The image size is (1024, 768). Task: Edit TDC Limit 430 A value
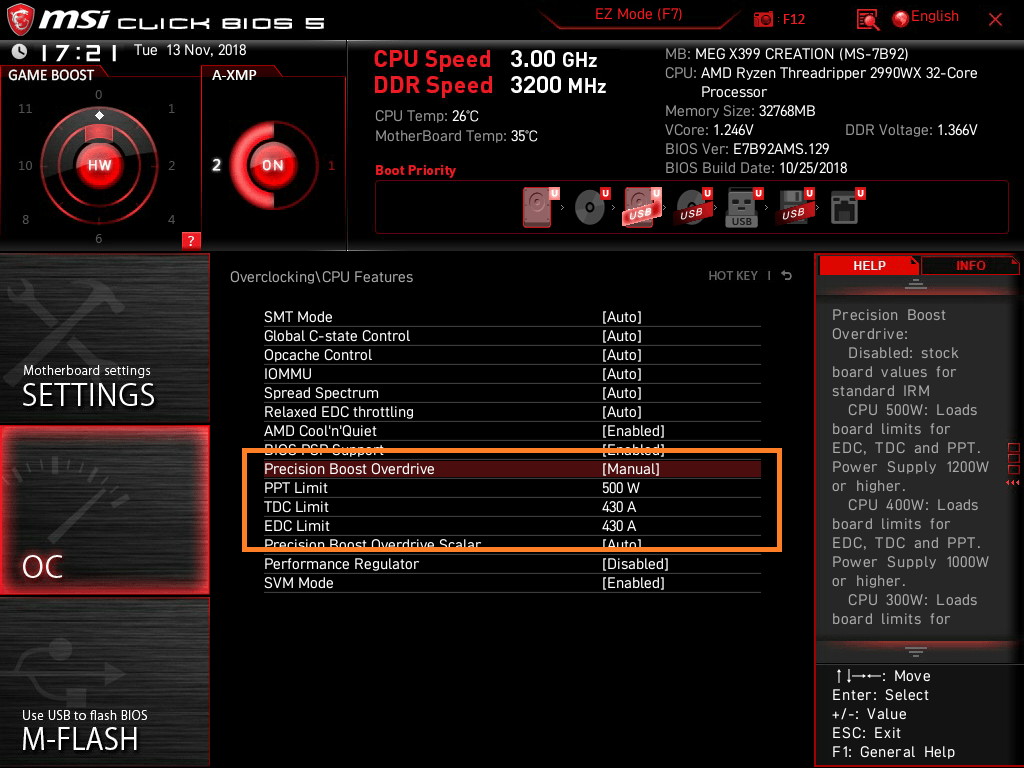[512, 507]
